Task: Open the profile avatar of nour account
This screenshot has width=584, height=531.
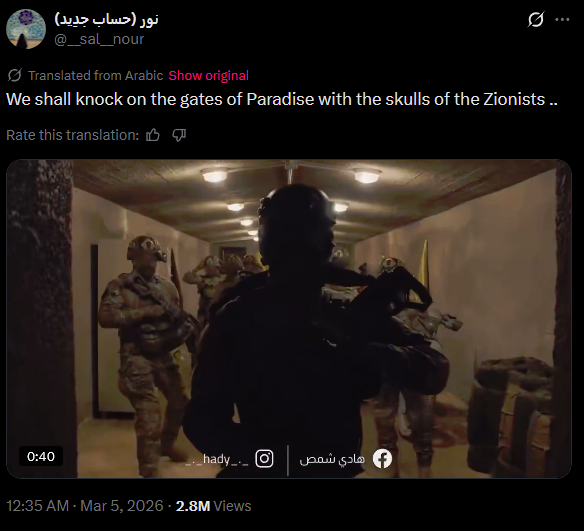Action: 26,29
